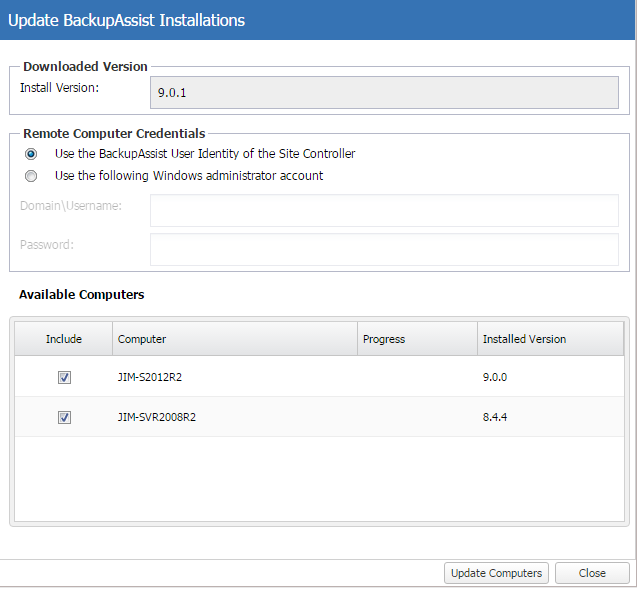Select BackupAssist User Identity radio option
637x590 pixels.
click(x=31, y=154)
